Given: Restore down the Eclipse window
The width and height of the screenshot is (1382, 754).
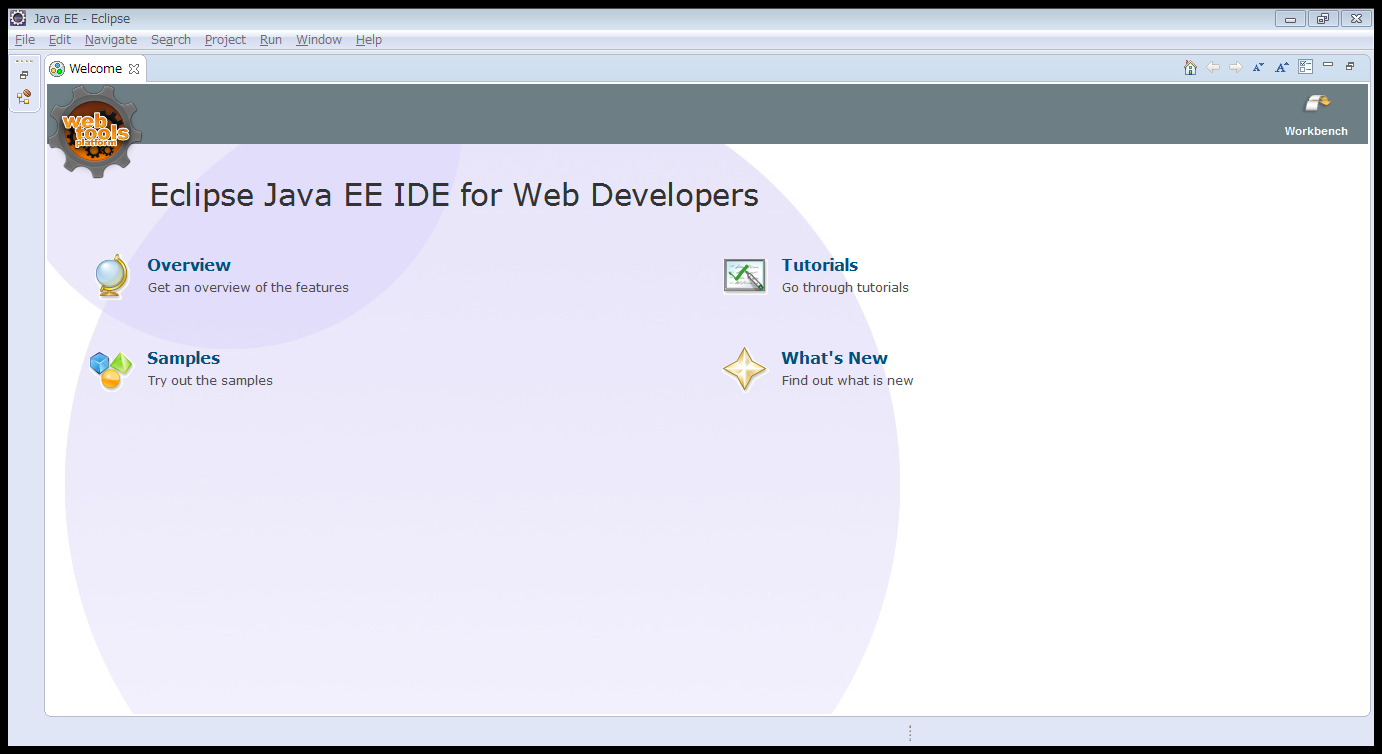Looking at the screenshot, I should pyautogui.click(x=1323, y=18).
